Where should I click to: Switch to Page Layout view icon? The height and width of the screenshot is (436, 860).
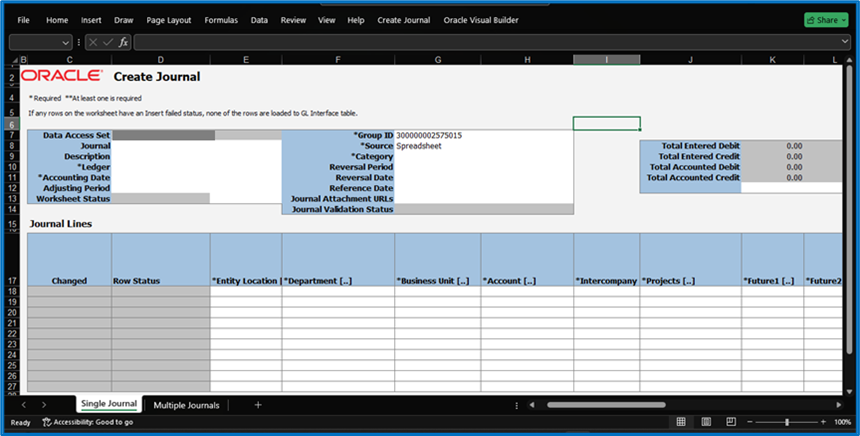pos(706,422)
